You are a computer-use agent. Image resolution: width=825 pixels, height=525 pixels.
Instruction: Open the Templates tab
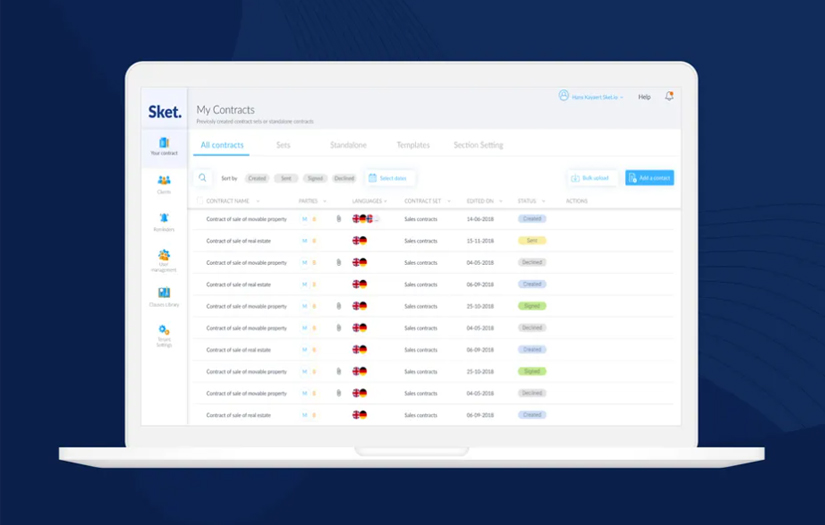coord(413,145)
